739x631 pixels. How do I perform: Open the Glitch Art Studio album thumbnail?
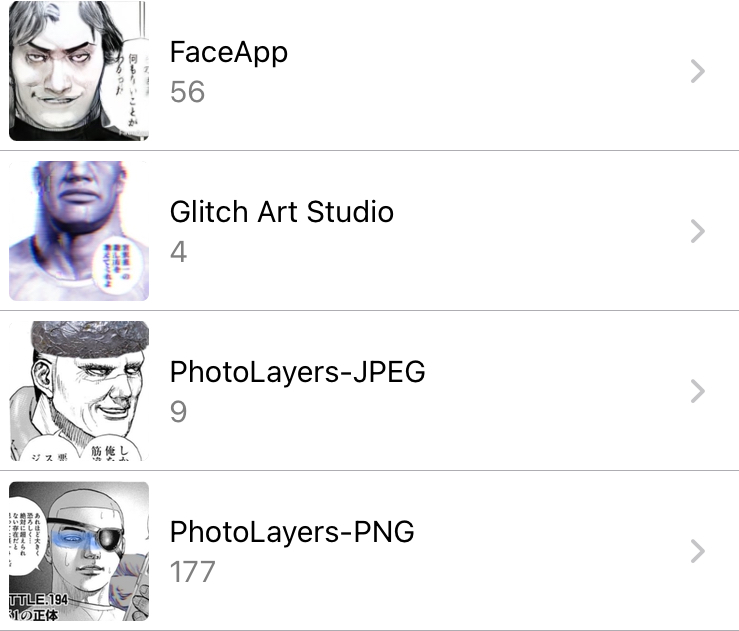[x=78, y=231]
